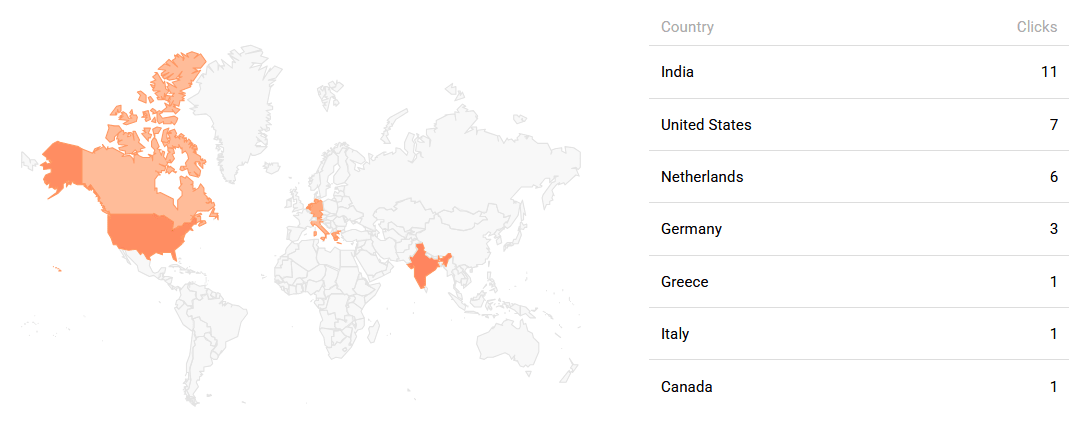The height and width of the screenshot is (427, 1082).
Task: Choose the Germany table row
Action: click(691, 229)
